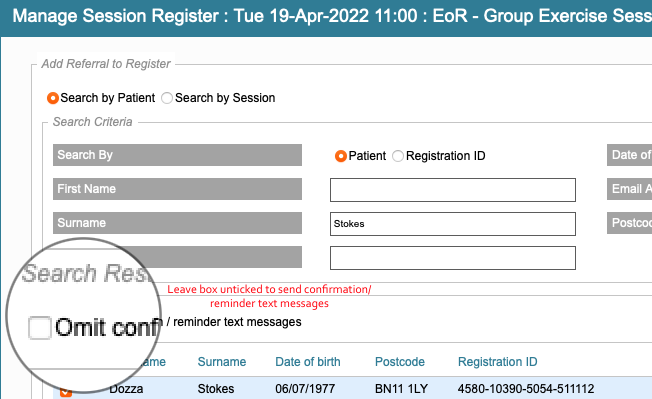
Task: Click the Search By grey label
Action: click(x=177, y=155)
